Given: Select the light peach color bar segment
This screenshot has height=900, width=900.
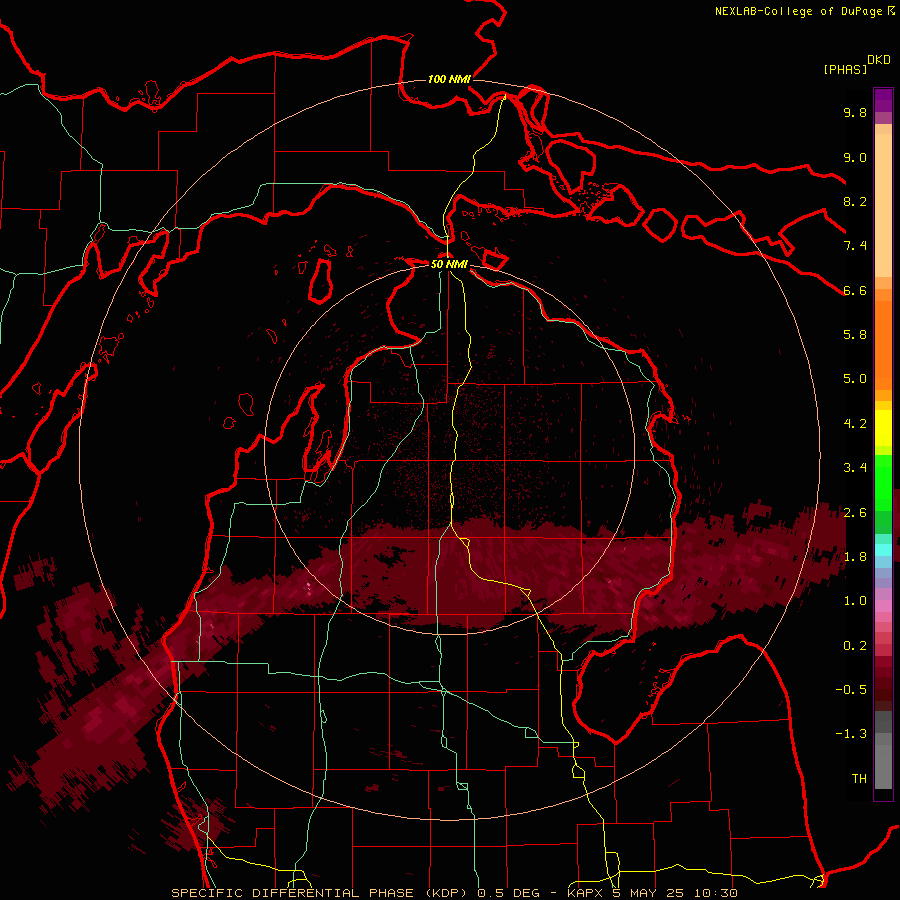Looking at the screenshot, I should (883, 205).
